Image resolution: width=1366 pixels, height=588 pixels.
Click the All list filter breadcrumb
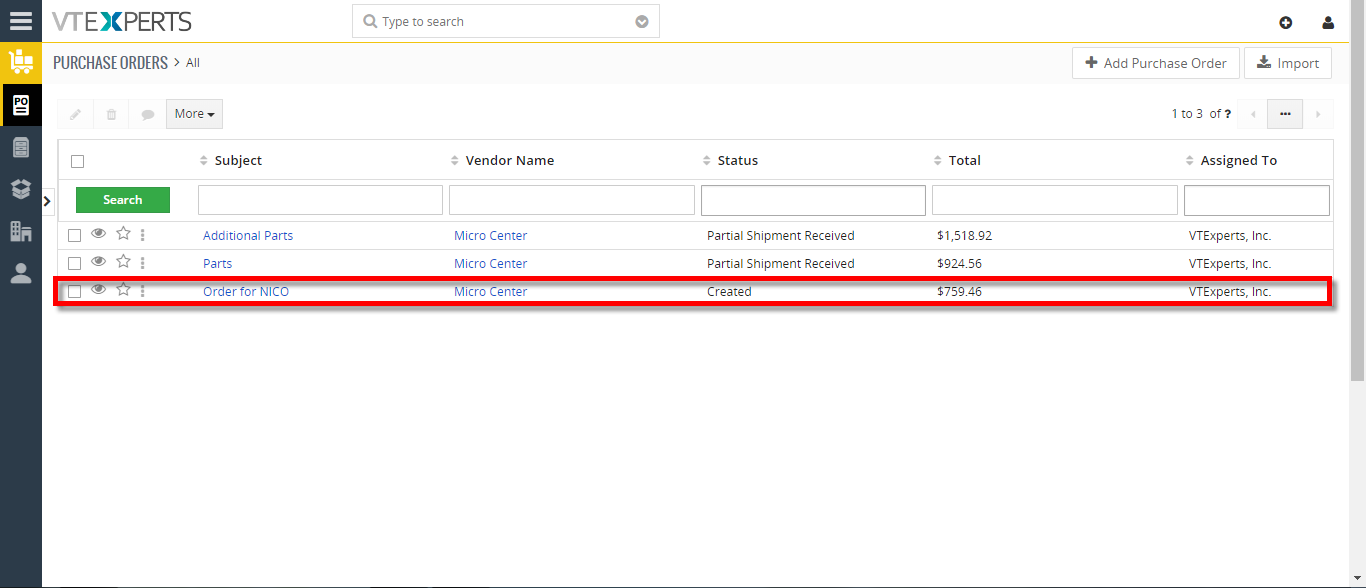pyautogui.click(x=193, y=63)
